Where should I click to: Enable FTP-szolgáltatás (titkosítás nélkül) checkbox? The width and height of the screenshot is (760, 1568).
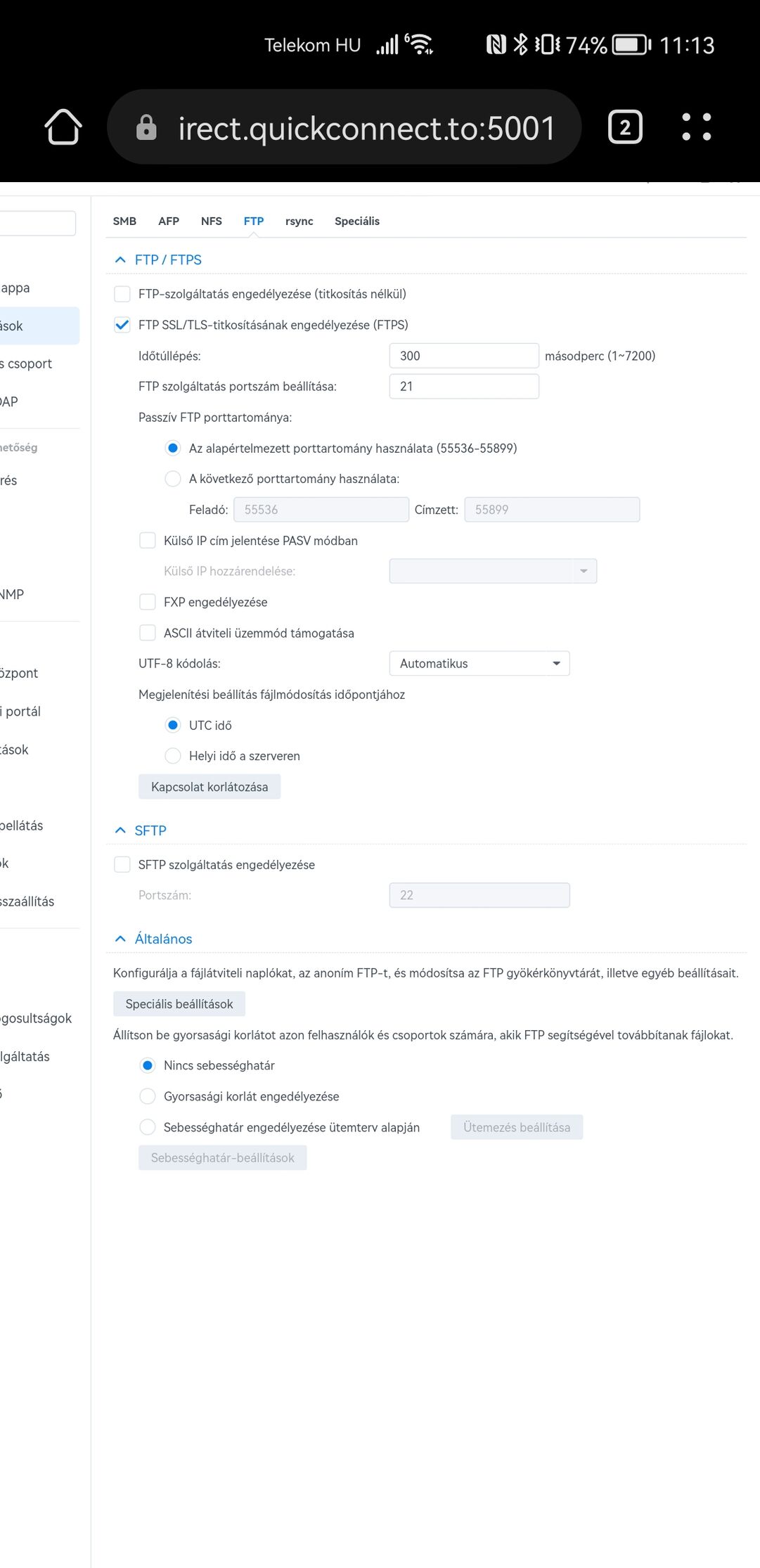[x=122, y=294]
